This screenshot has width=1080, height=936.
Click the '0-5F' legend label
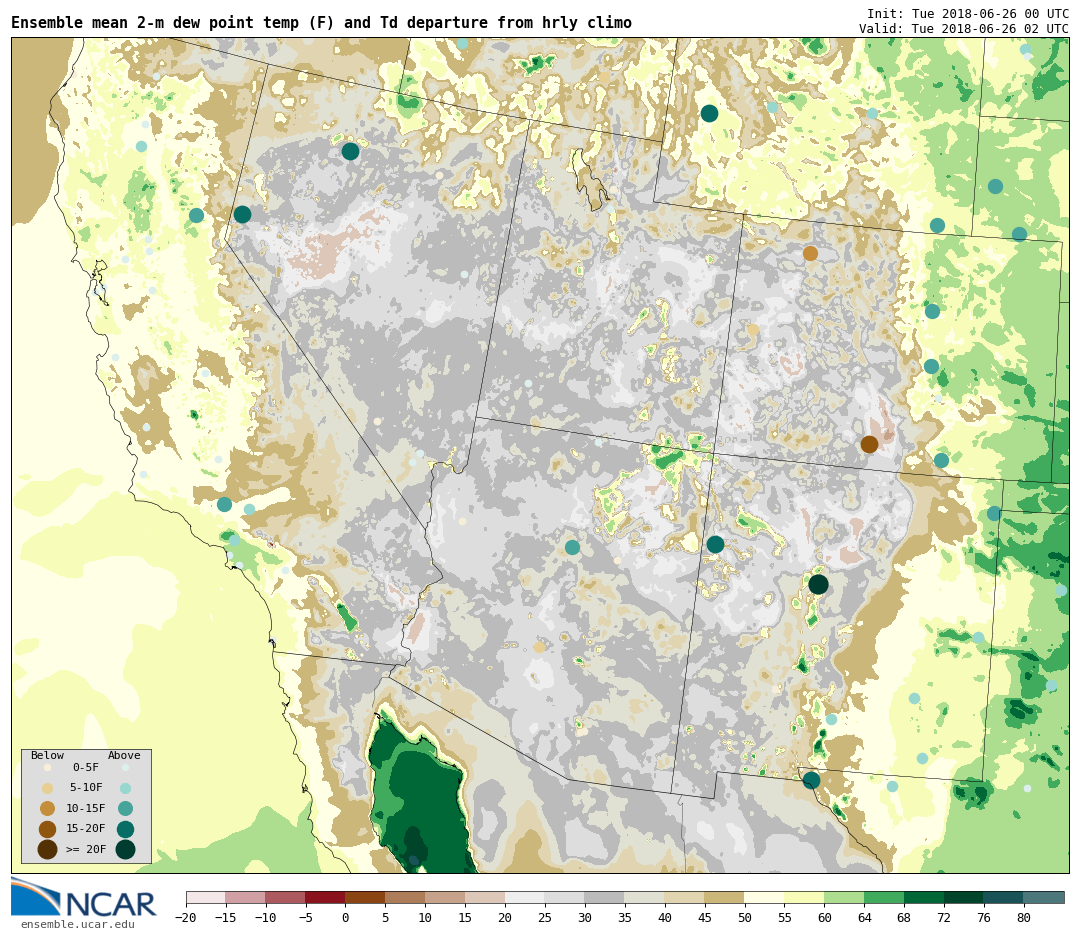(x=86, y=767)
